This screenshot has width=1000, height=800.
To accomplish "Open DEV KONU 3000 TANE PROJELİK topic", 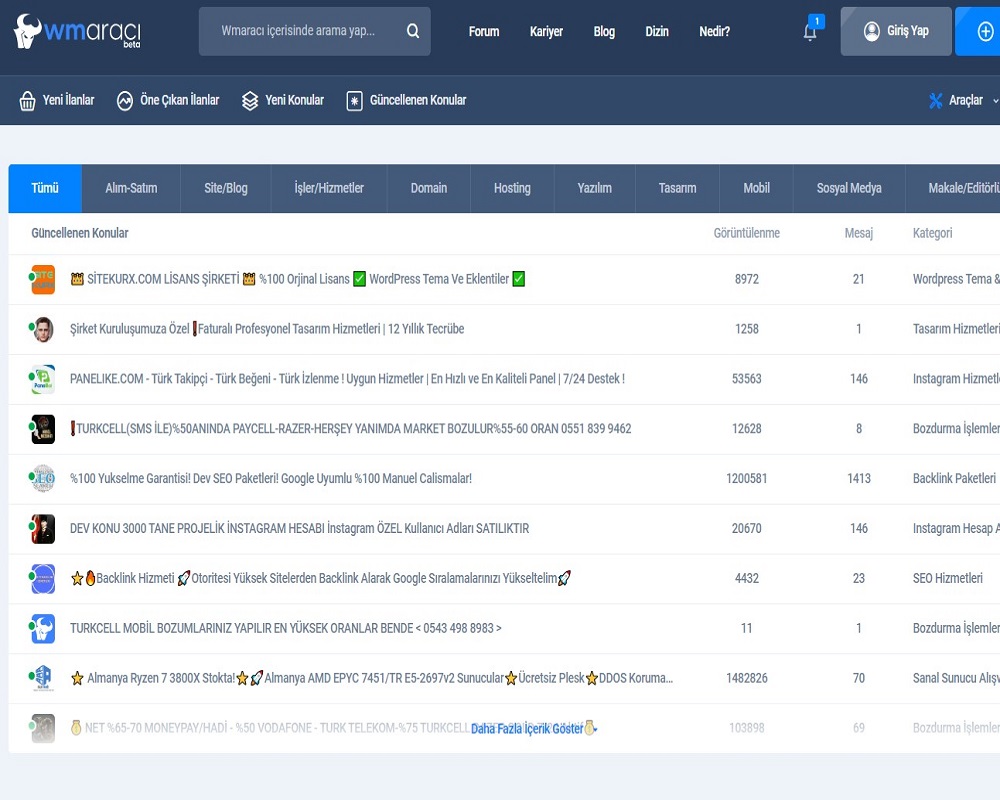I will click(300, 529).
